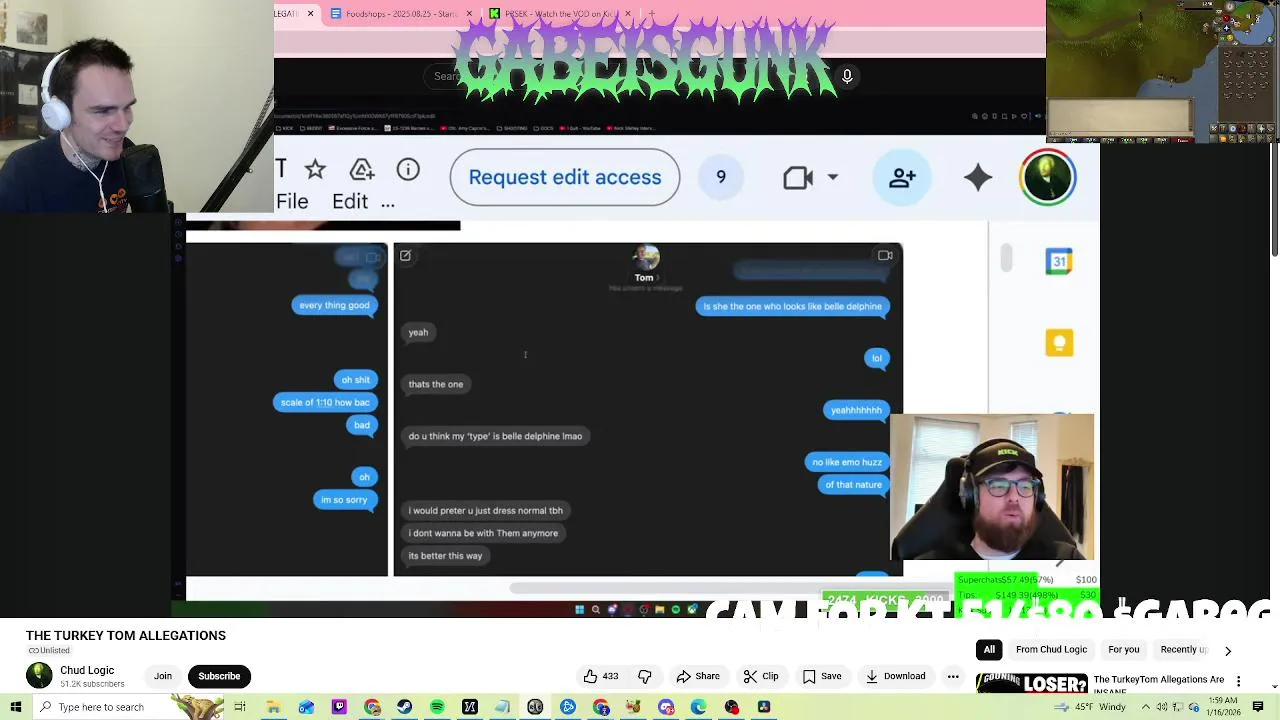The image size is (1280, 720).
Task: Open the document info icon
Action: pos(408,170)
